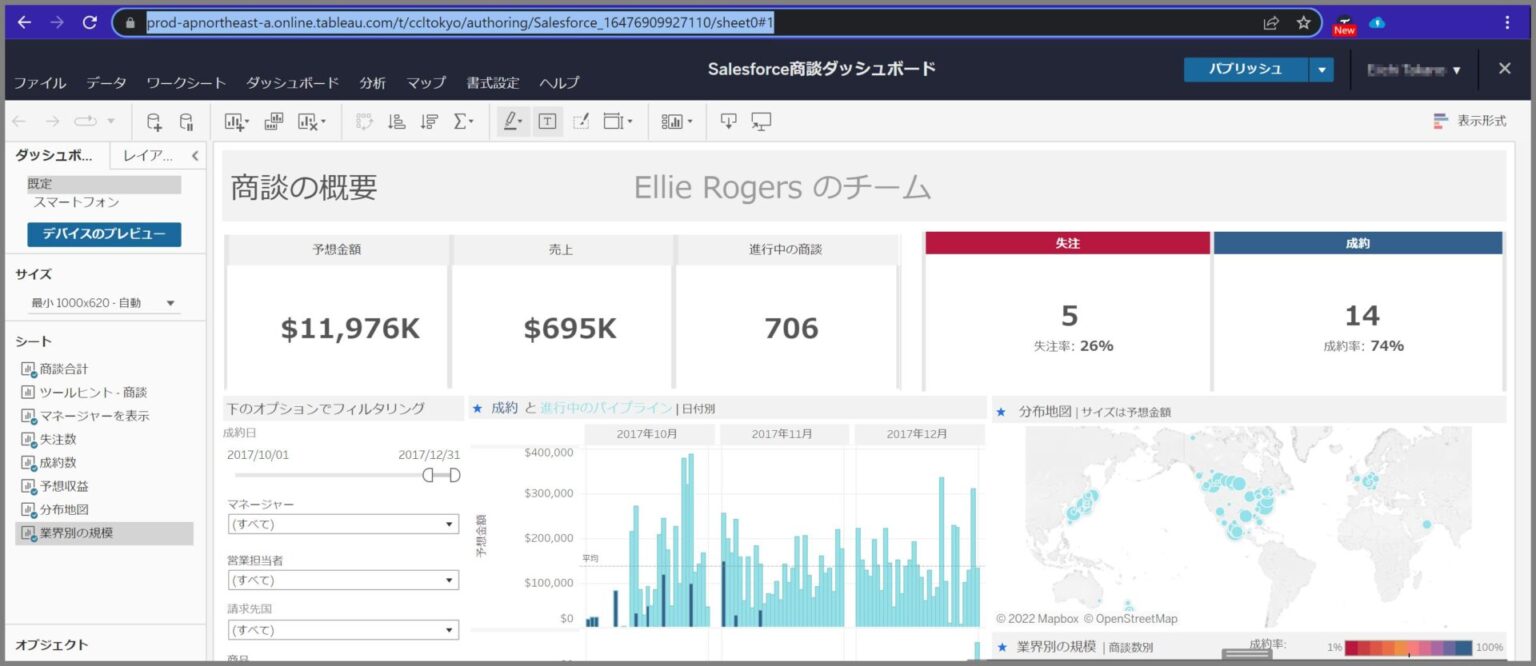1536x666 pixels.
Task: Toggle the highlight pen tool
Action: click(513, 121)
